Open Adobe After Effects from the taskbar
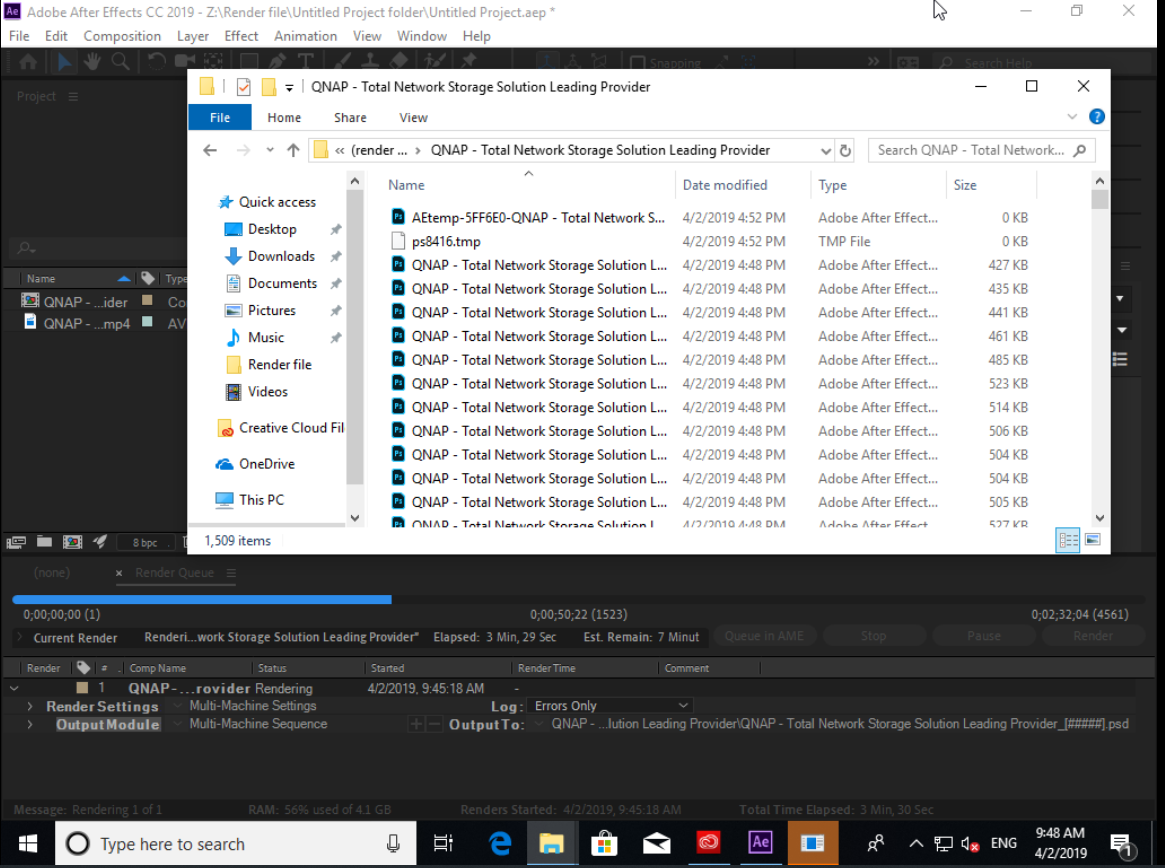Viewport: 1165px width, 868px height. pos(760,843)
